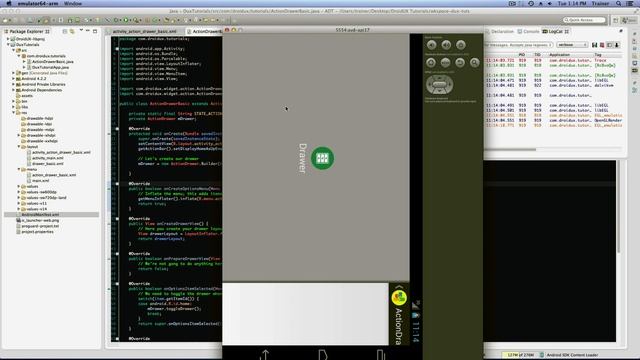Expand Android Dependencies

click(13, 90)
